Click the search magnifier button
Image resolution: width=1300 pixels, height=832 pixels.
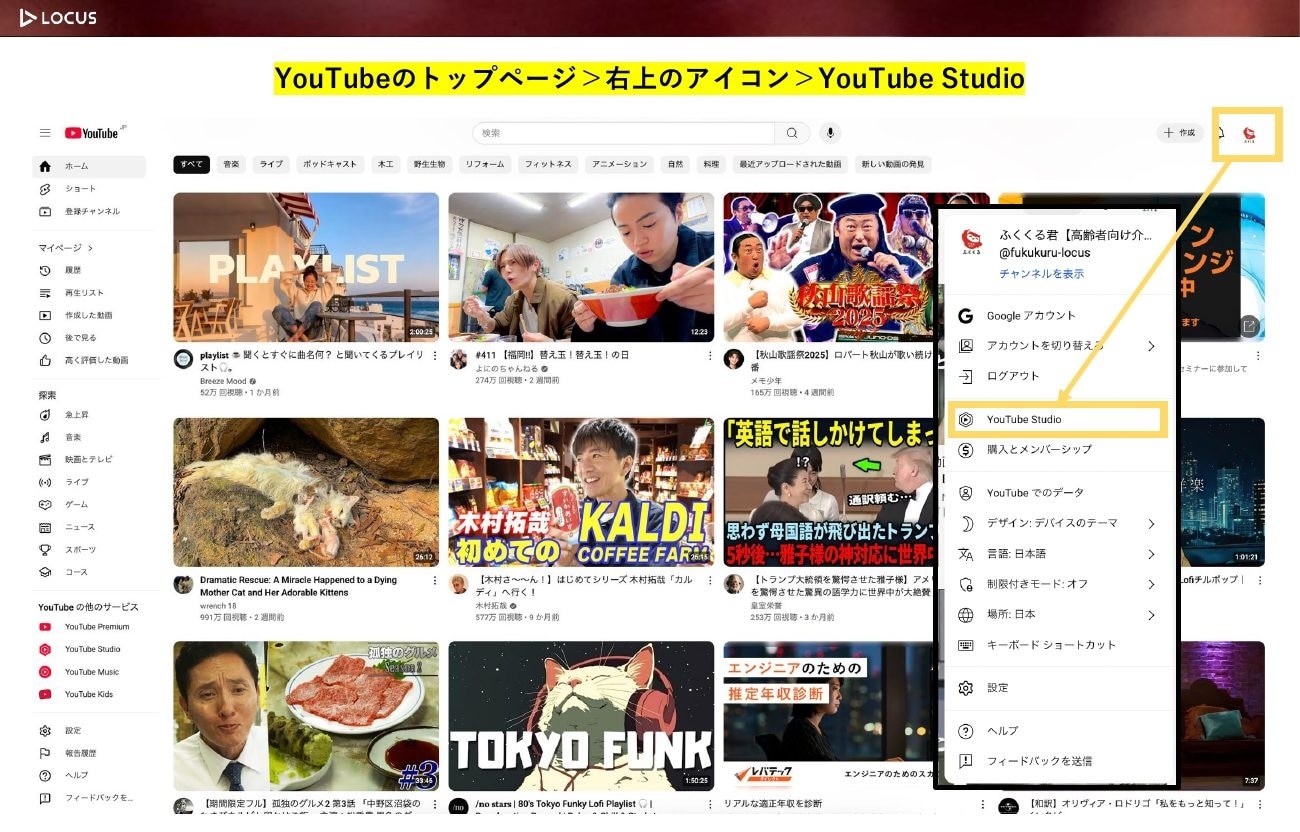tap(791, 133)
